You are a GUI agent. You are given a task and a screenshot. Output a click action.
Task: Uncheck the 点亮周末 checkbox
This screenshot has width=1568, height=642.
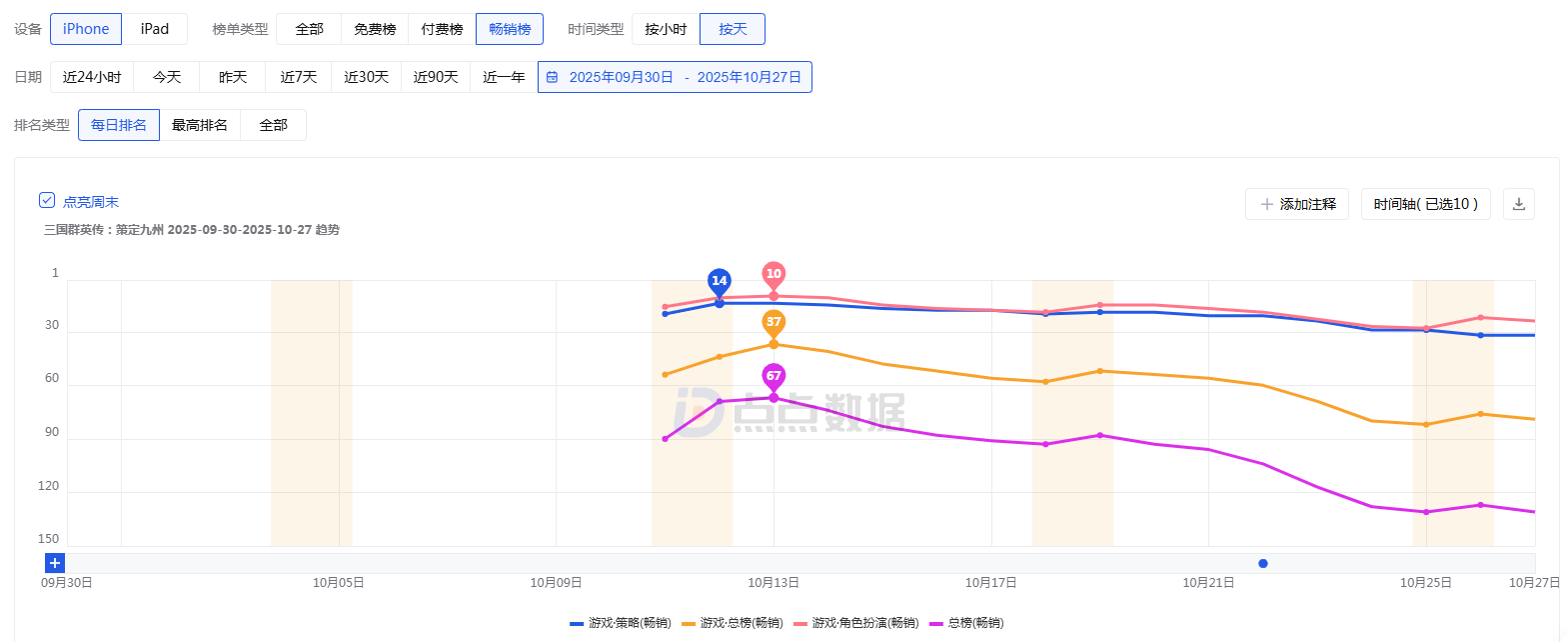point(47,201)
